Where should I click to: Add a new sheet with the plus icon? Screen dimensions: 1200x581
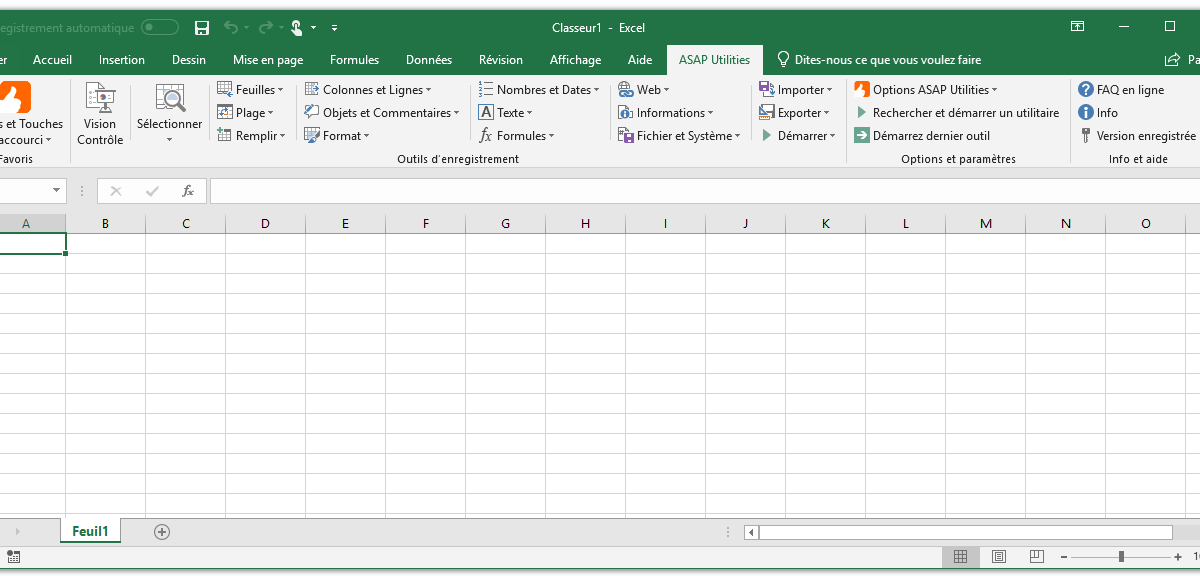(x=162, y=532)
